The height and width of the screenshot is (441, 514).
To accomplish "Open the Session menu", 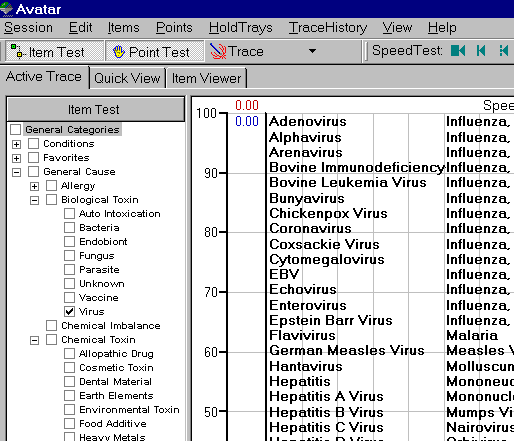I will tap(28, 28).
